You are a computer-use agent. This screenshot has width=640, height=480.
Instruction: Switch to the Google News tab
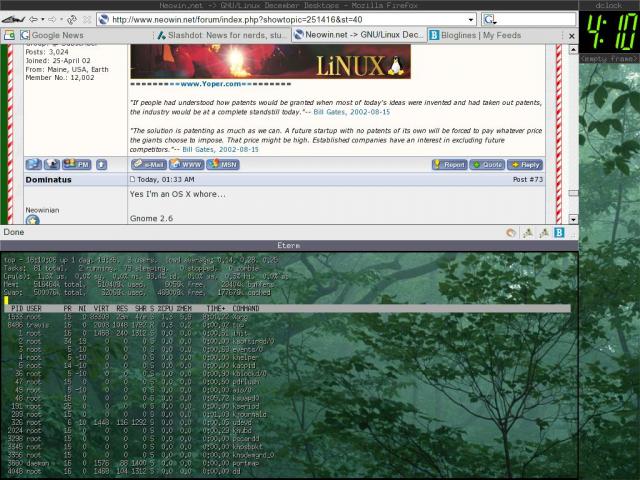pyautogui.click(x=86, y=36)
